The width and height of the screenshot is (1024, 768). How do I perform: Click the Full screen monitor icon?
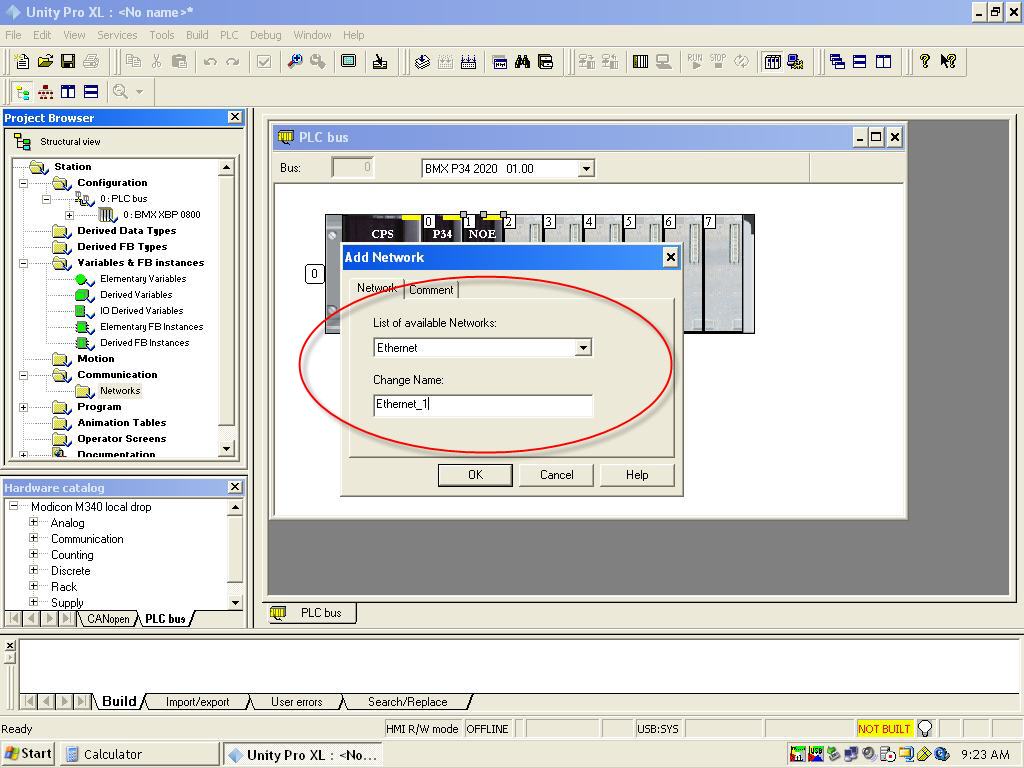coord(349,61)
